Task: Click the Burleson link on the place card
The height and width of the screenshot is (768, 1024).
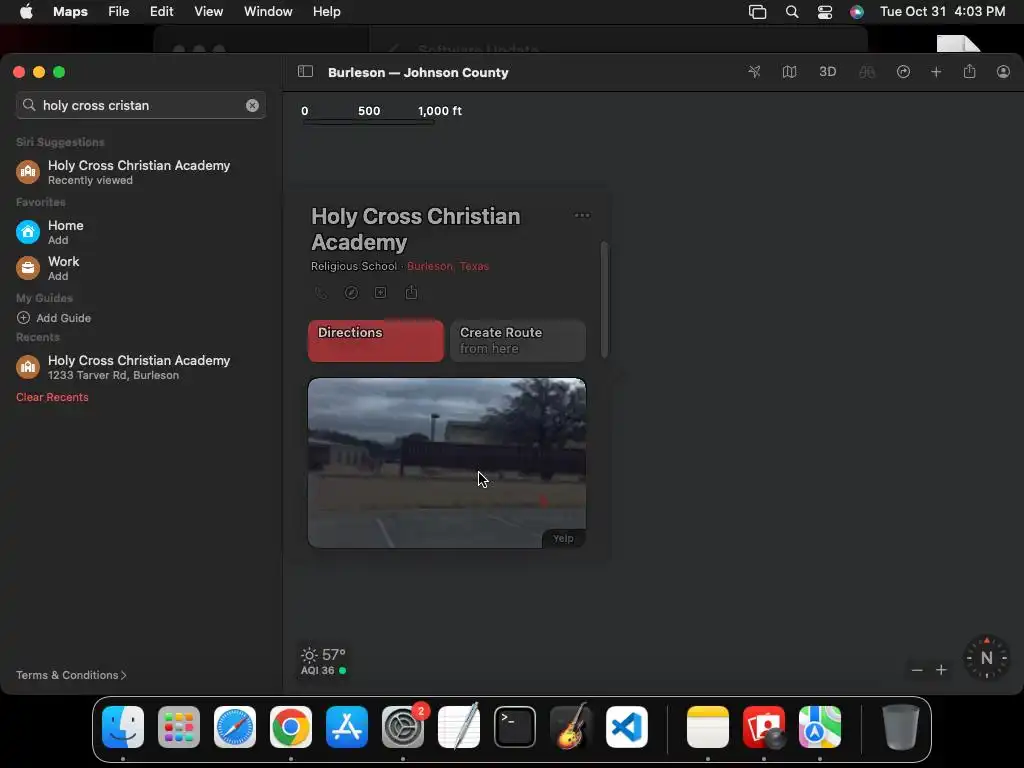Action: point(429,266)
